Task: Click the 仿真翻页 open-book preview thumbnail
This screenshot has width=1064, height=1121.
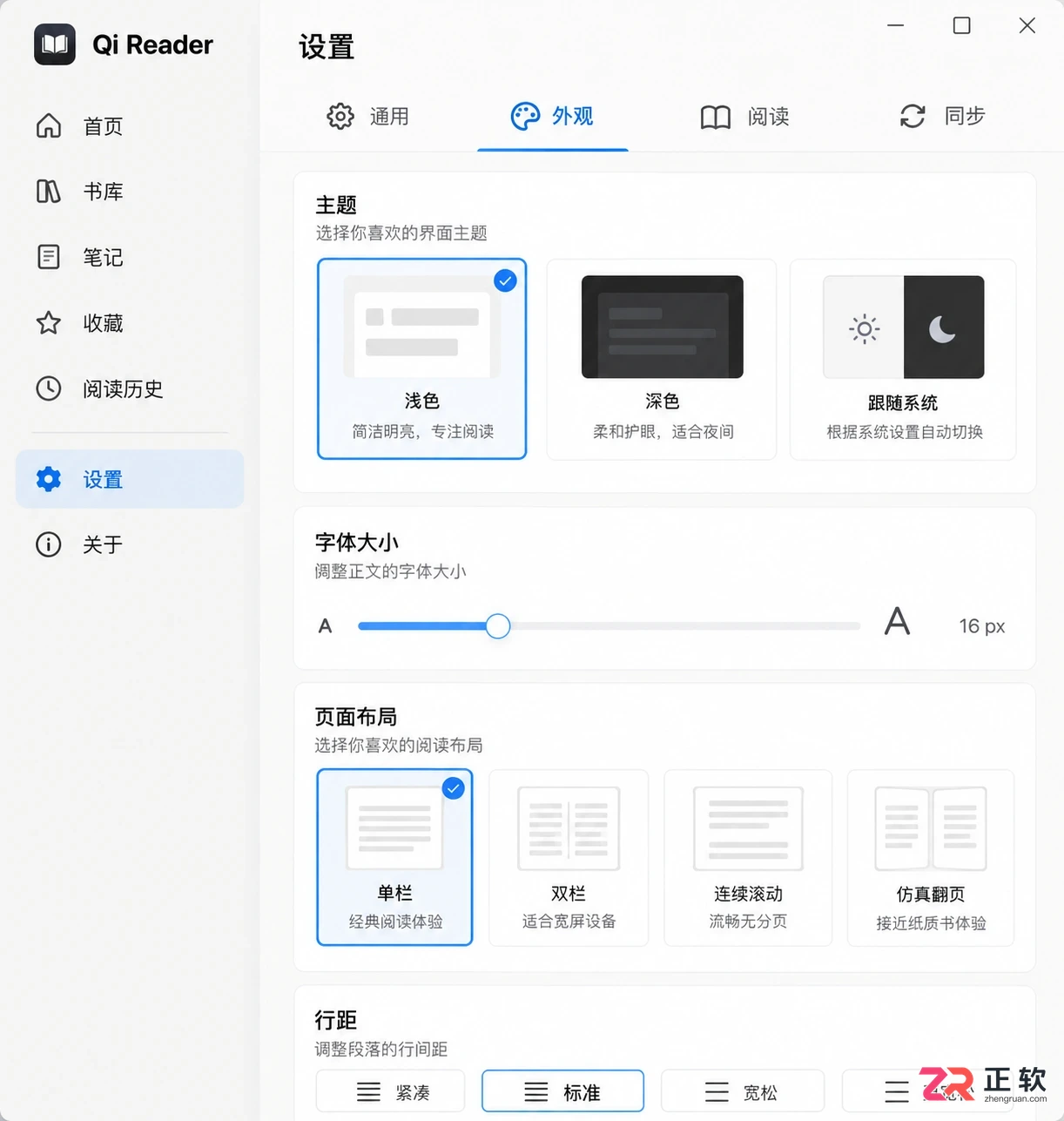Action: coord(931,828)
